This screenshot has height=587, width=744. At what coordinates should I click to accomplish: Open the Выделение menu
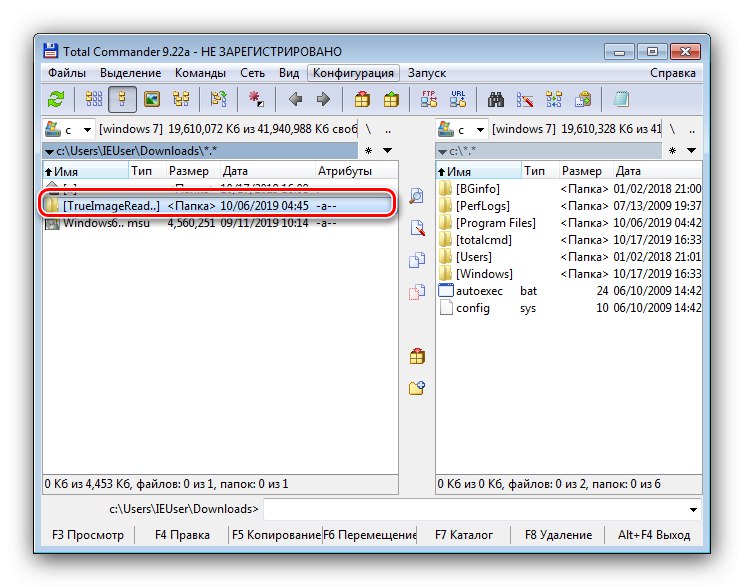[x=130, y=73]
